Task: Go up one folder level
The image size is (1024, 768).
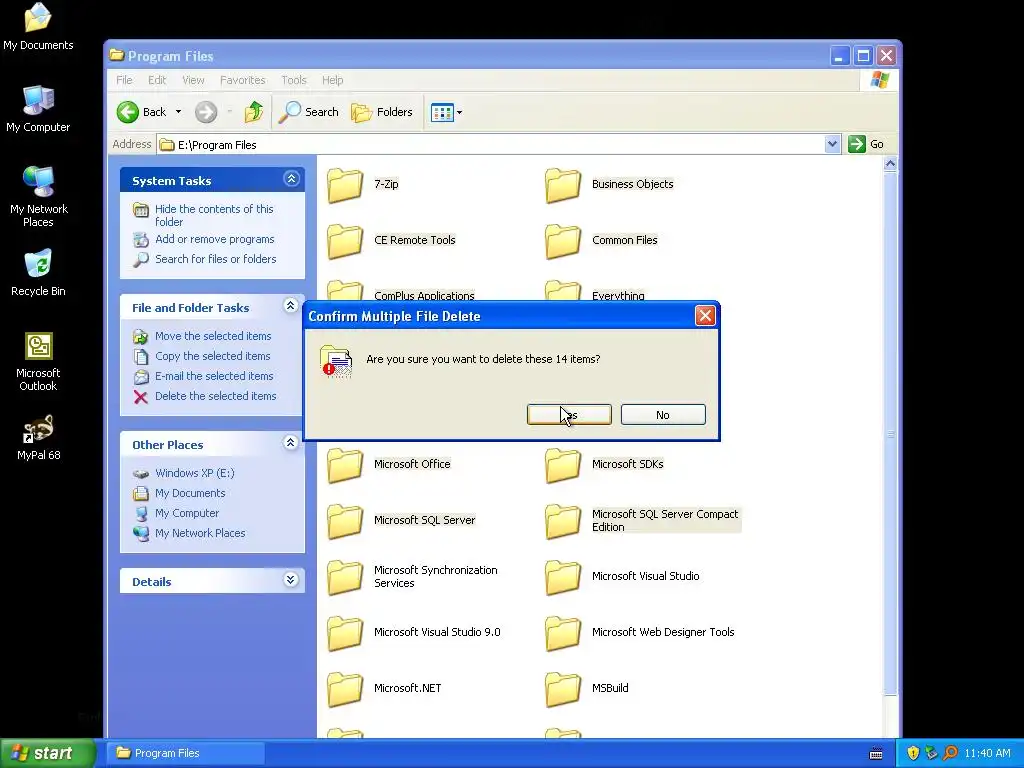Action: tap(253, 112)
